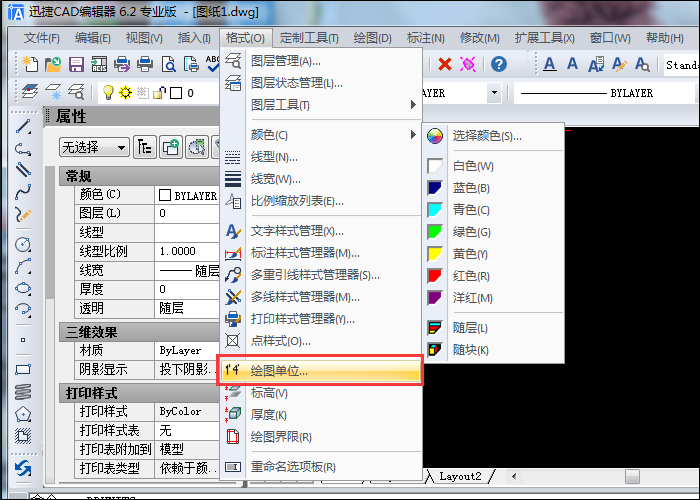Select the Circle drawing tool
This screenshot has width=700, height=500.
[x=23, y=244]
